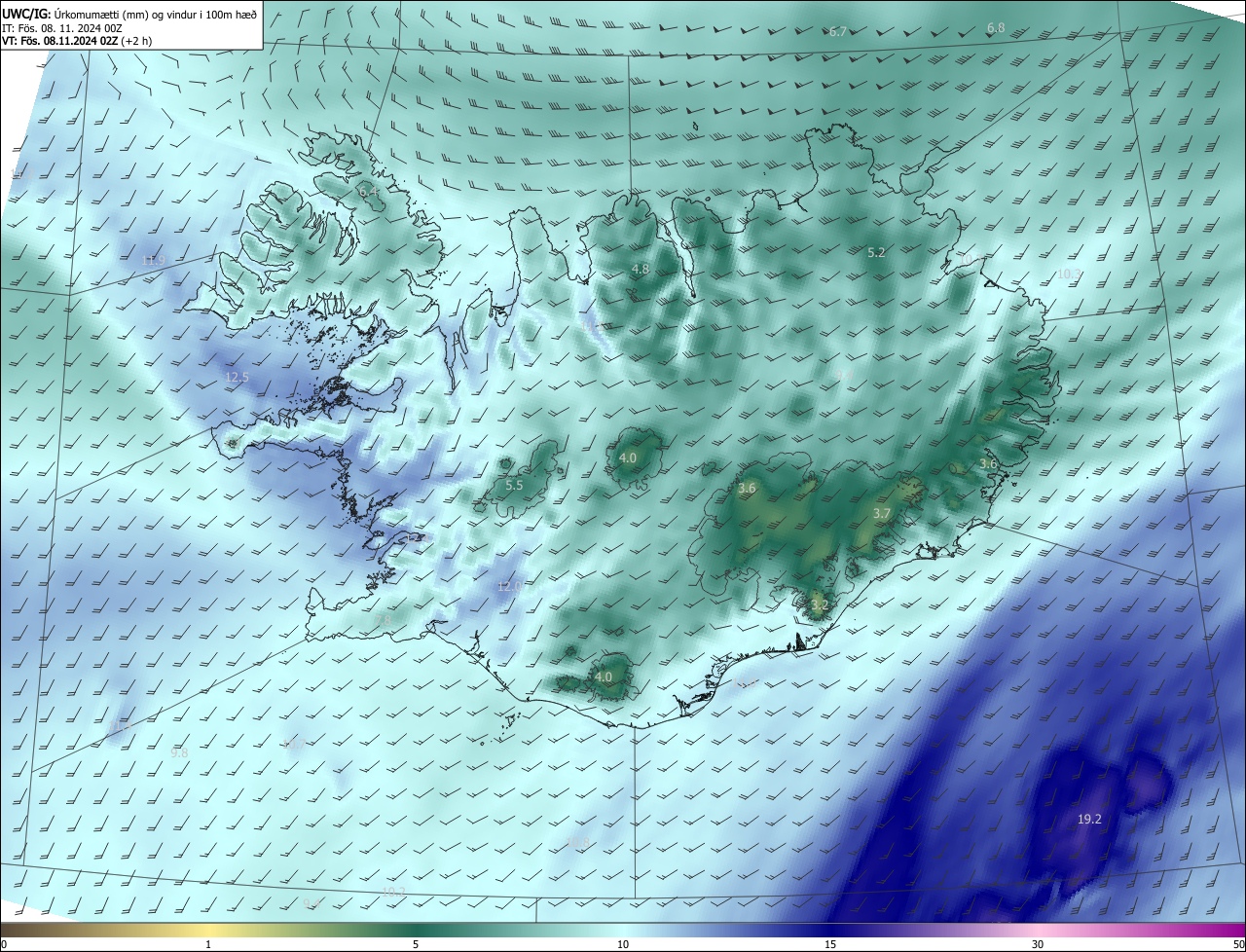The height and width of the screenshot is (952, 1246).
Task: Click the 3.7 value label on the map
Action: pyautogui.click(x=882, y=513)
